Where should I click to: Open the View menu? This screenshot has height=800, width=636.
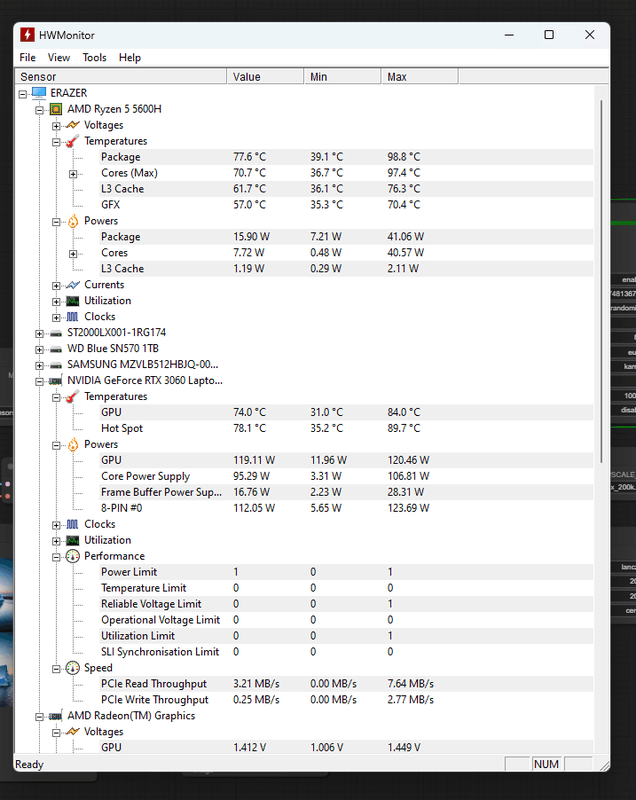59,58
